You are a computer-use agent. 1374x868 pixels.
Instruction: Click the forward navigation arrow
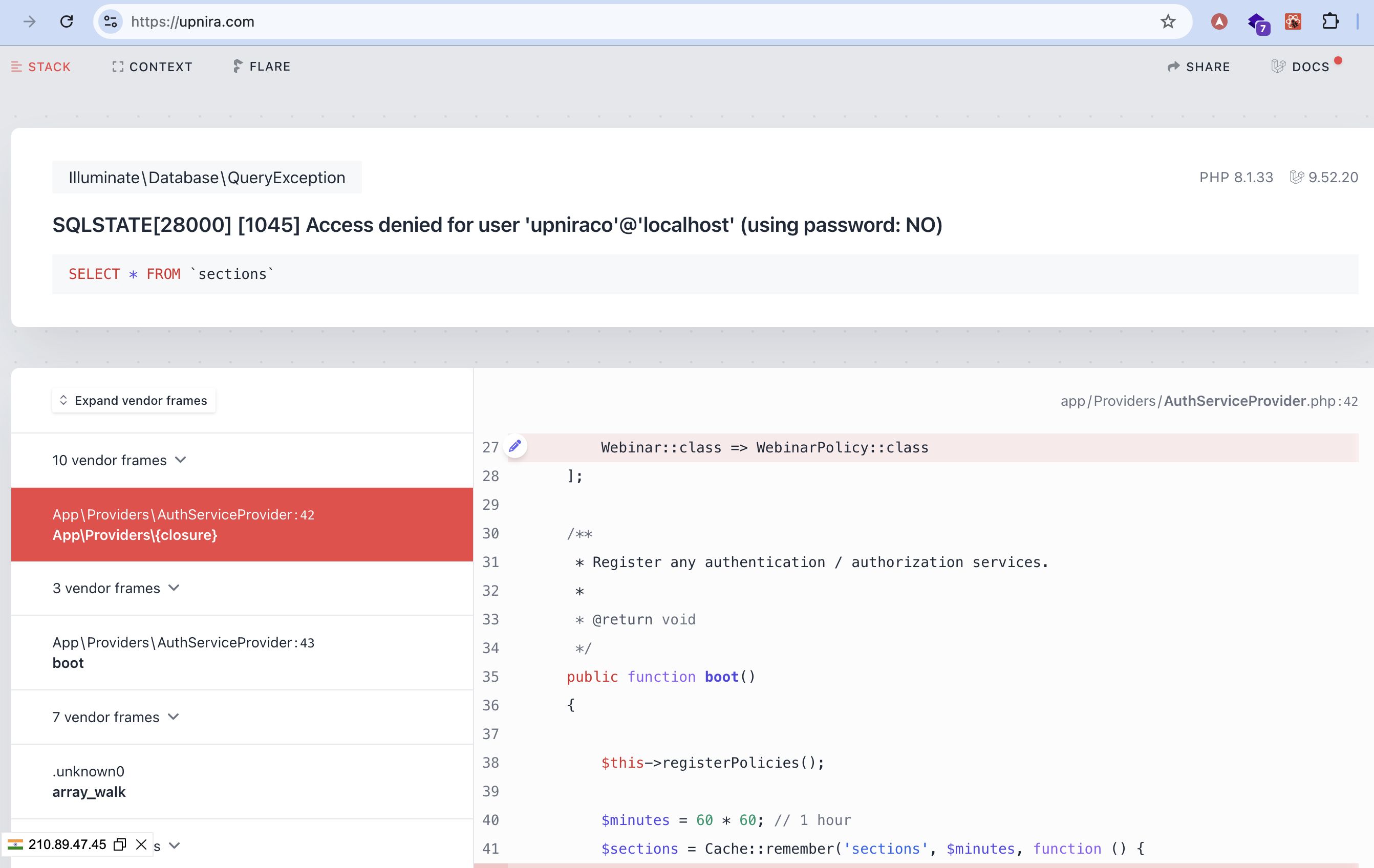point(30,21)
